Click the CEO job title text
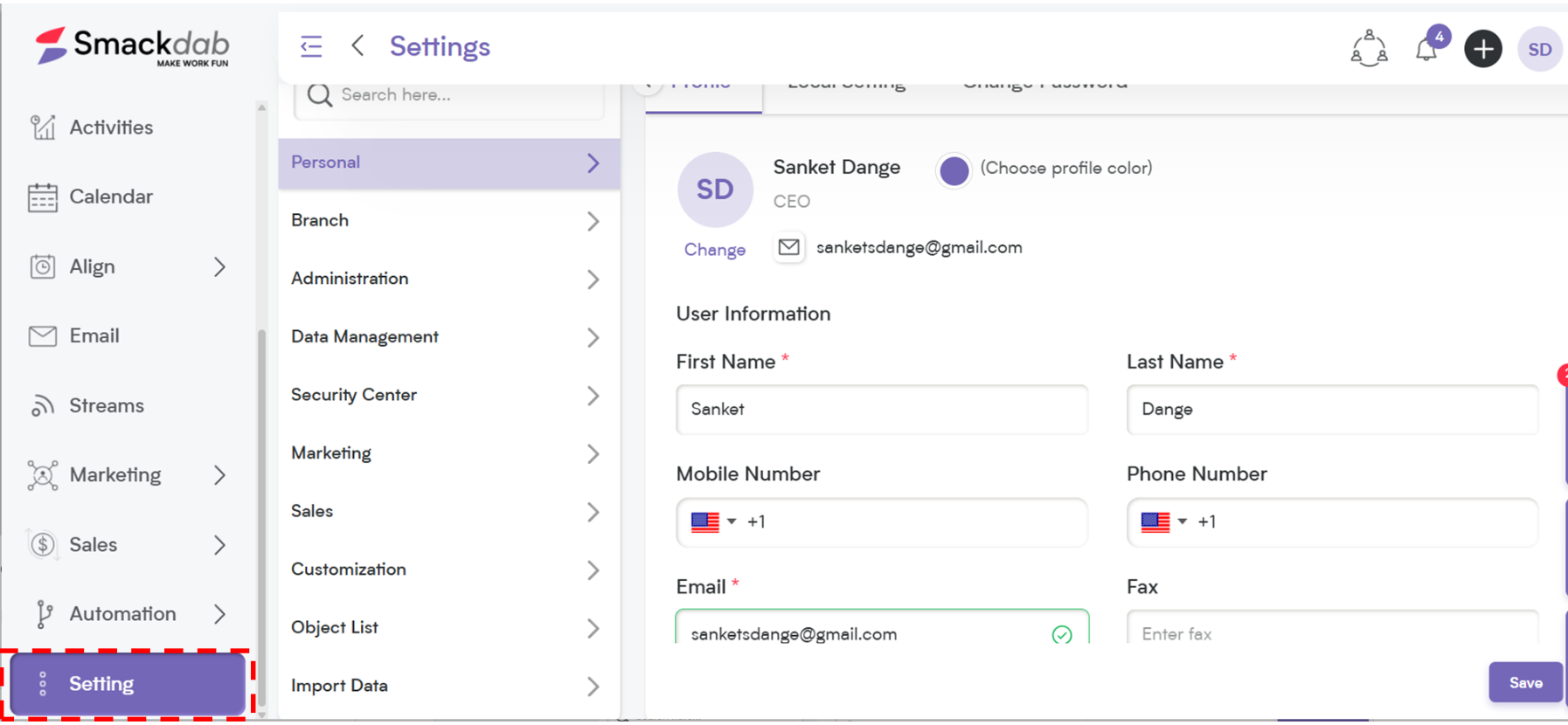1568x725 pixels. (x=792, y=202)
